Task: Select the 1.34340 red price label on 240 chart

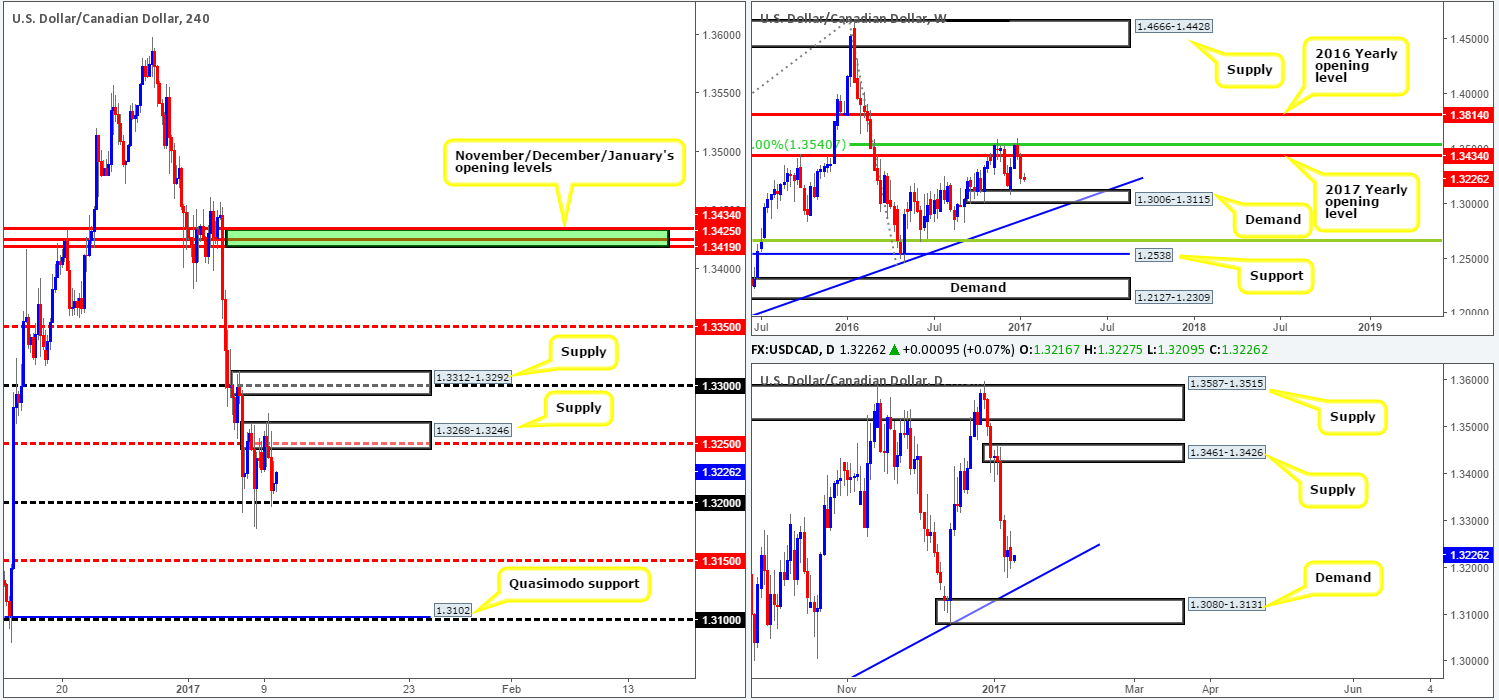Action: pos(719,216)
